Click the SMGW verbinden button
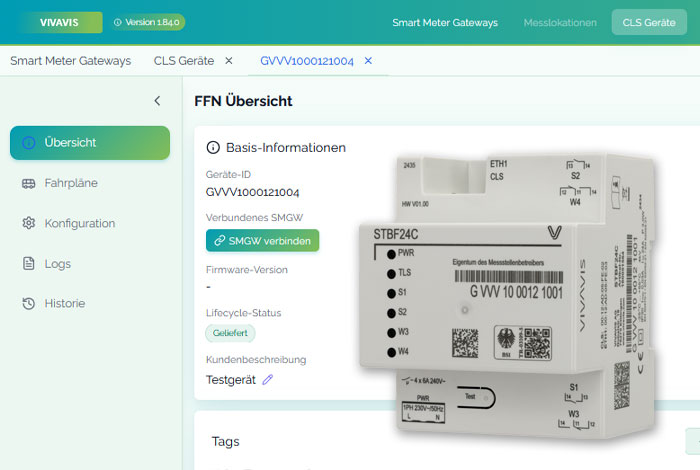This screenshot has height=470, width=700. point(262,241)
